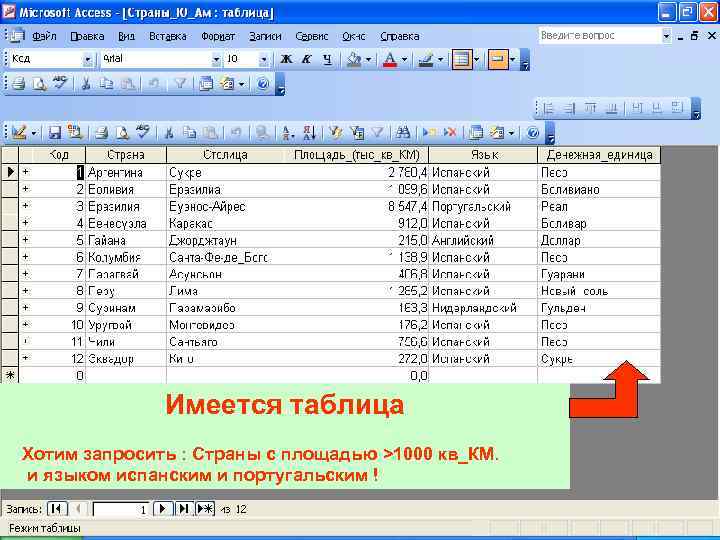
Task: Select row selector for the Боливия record
Action: point(10,189)
